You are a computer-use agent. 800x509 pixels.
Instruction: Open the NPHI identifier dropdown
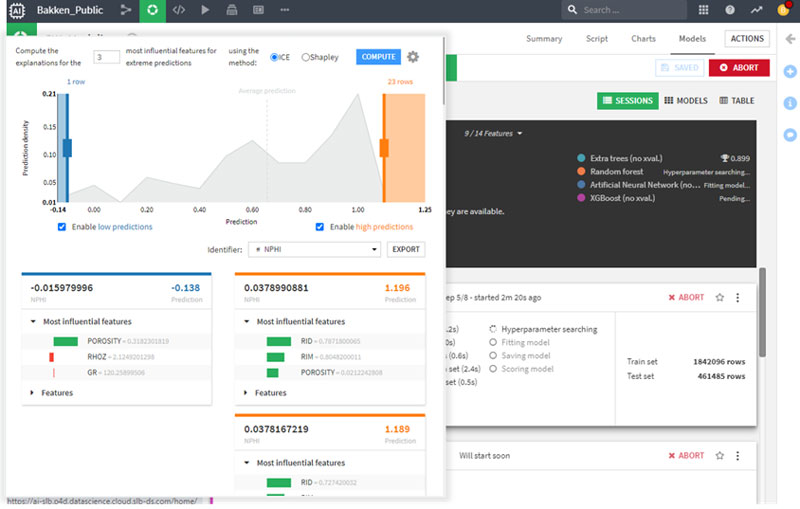point(314,249)
